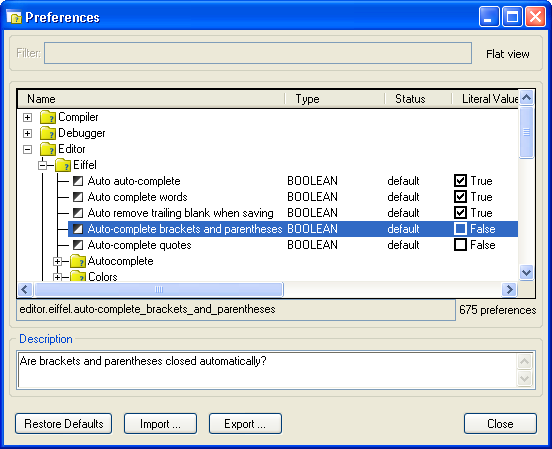Click the Compiler folder icon
The width and height of the screenshot is (552, 449).
point(48,117)
